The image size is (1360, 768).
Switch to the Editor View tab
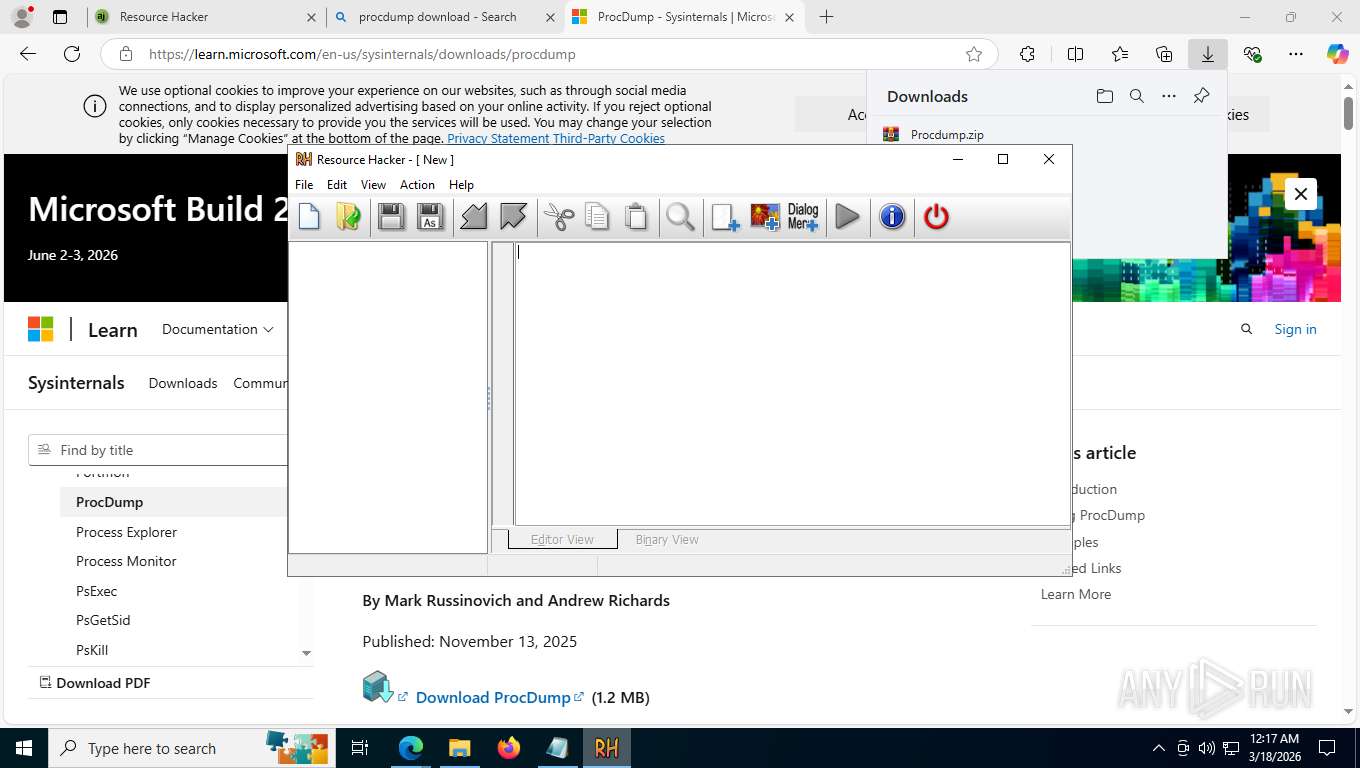click(562, 539)
